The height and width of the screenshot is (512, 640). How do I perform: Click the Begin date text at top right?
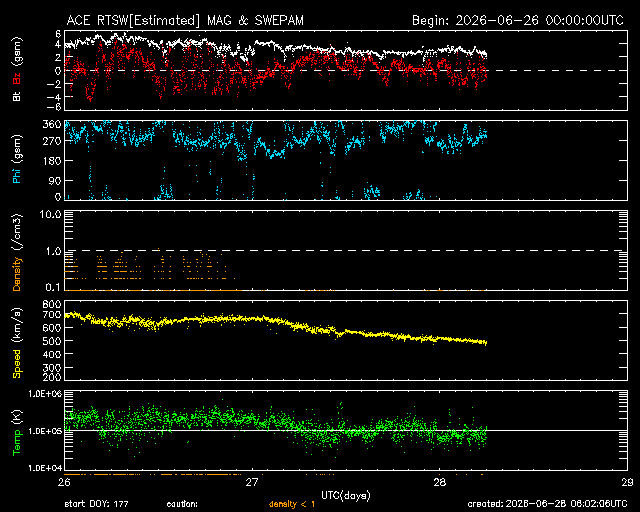(518, 20)
